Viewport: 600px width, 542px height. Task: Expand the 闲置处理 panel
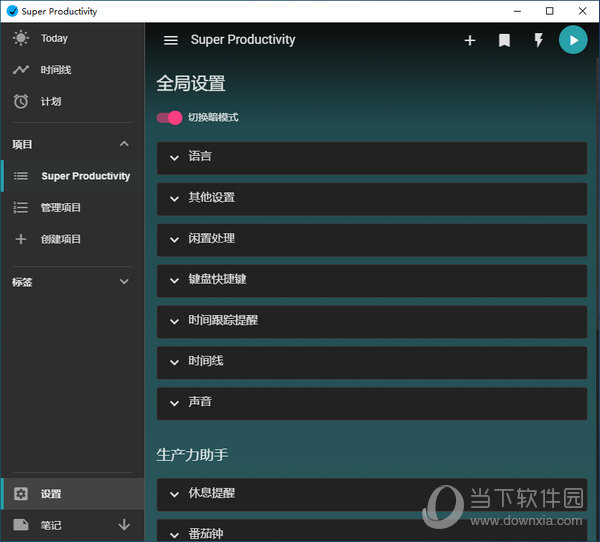(x=372, y=240)
